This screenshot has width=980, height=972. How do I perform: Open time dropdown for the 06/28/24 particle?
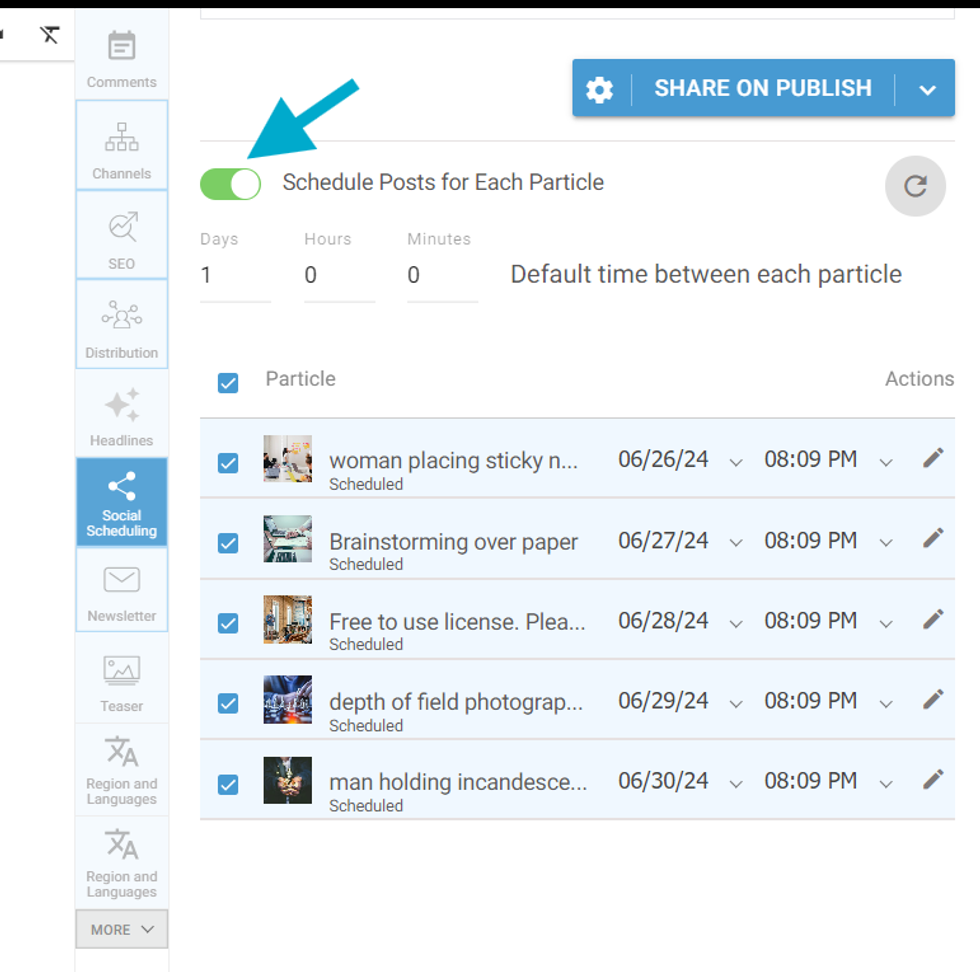pyautogui.click(x=885, y=623)
